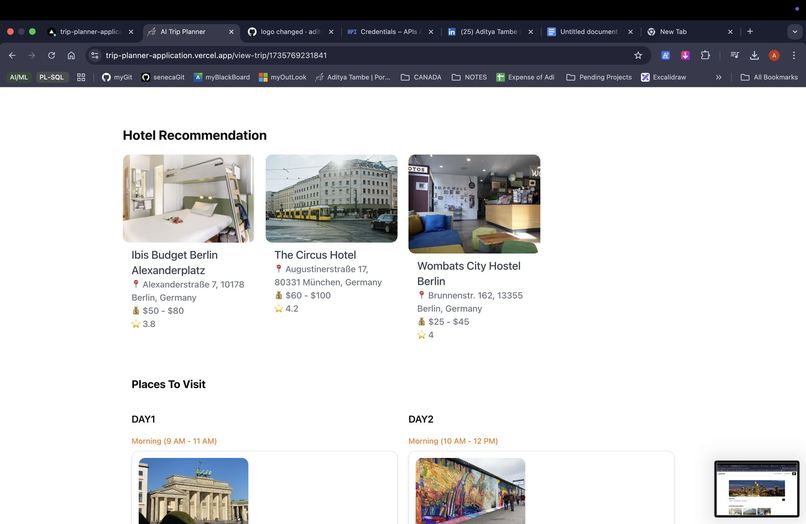This screenshot has width=806, height=524.
Task: Open The Circus Hotel photo
Action: pyautogui.click(x=332, y=198)
